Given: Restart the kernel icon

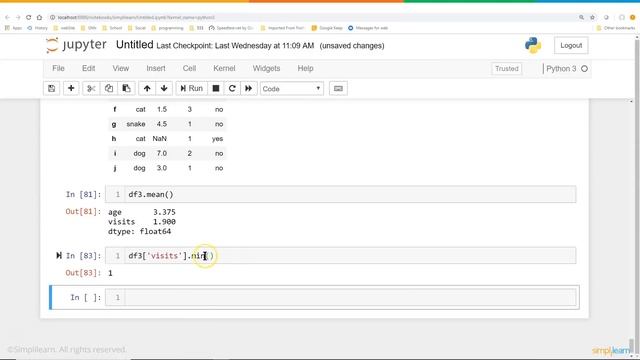Looking at the screenshot, I should pos(232,89).
